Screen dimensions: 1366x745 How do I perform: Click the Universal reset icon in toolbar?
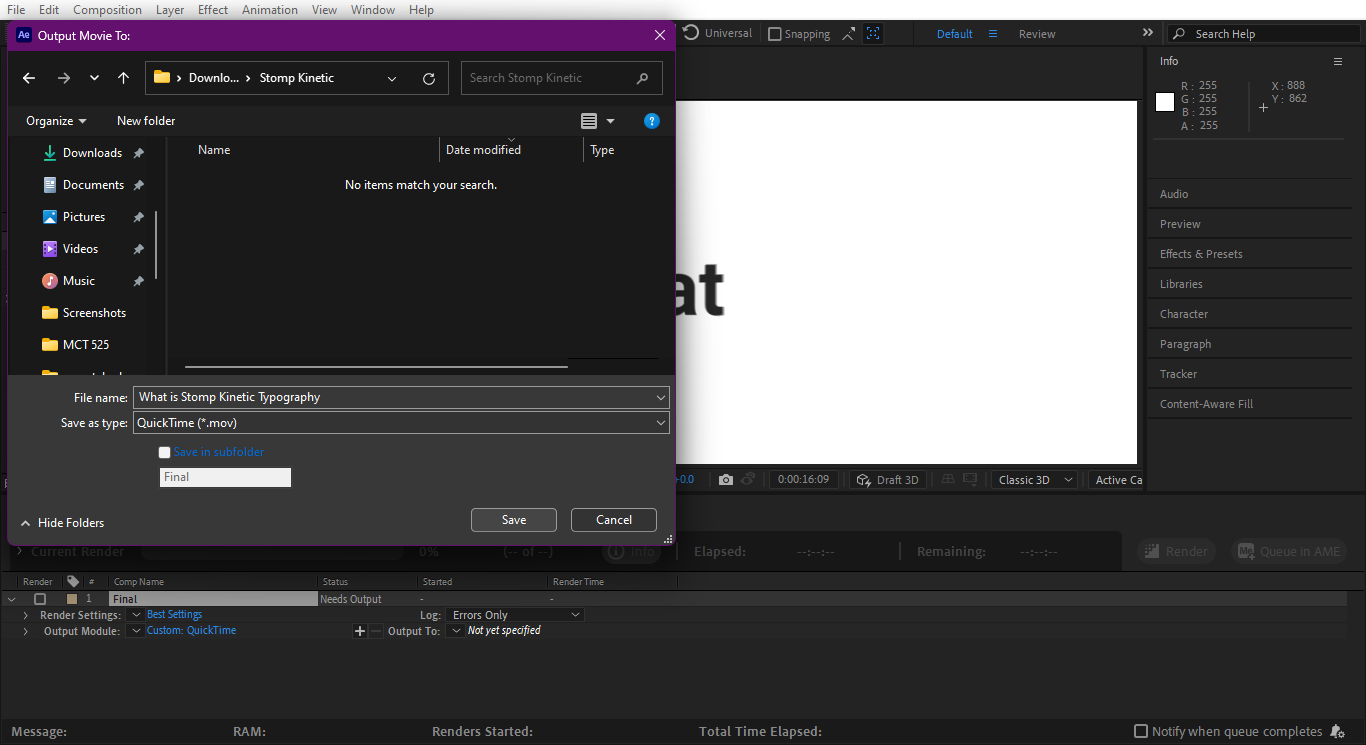tap(691, 33)
